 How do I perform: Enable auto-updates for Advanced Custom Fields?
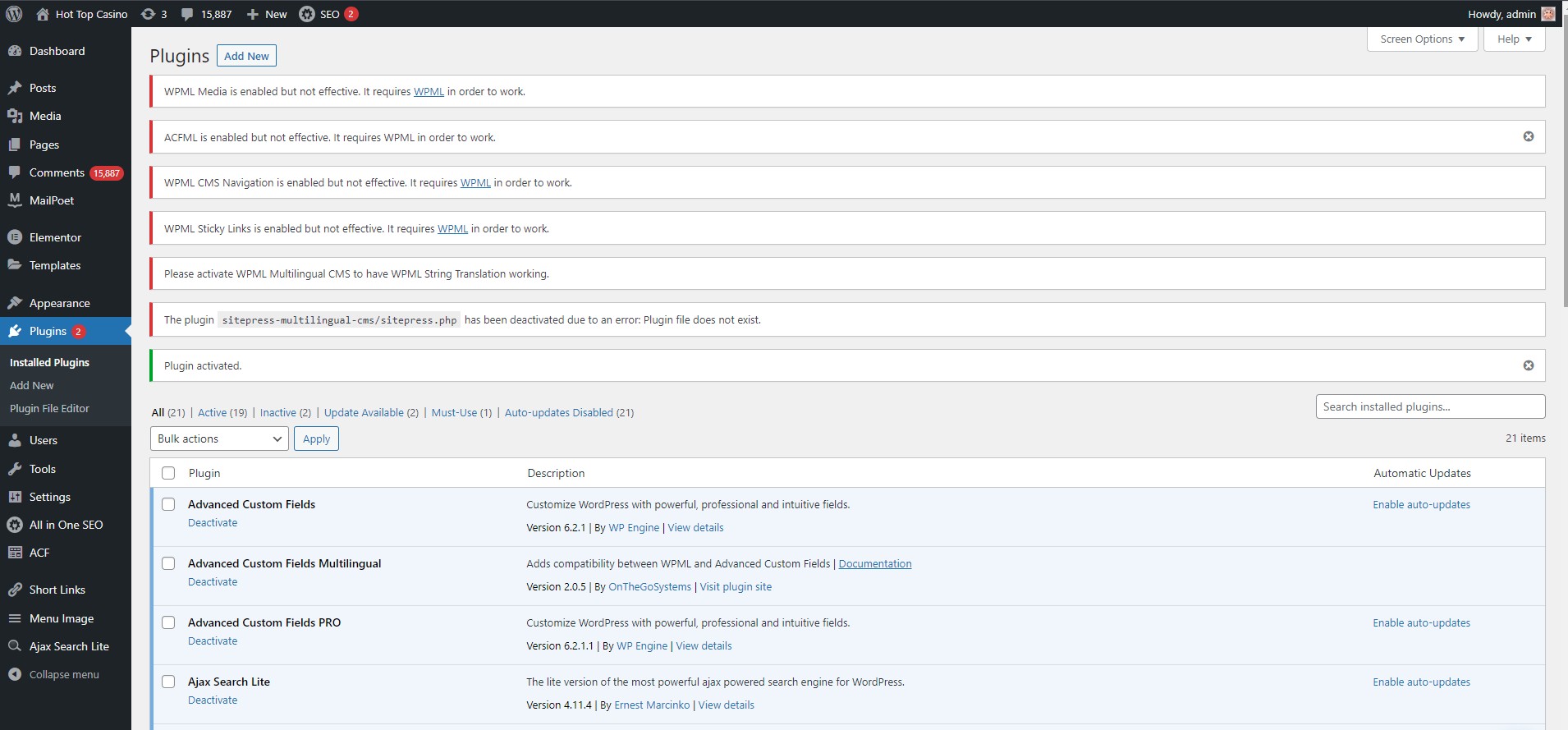[1421, 504]
